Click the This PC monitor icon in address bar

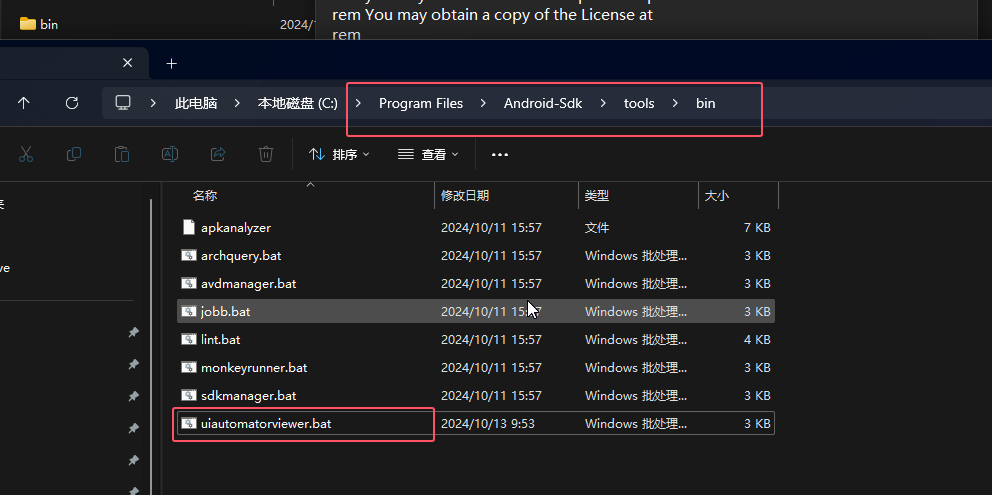[x=123, y=103]
